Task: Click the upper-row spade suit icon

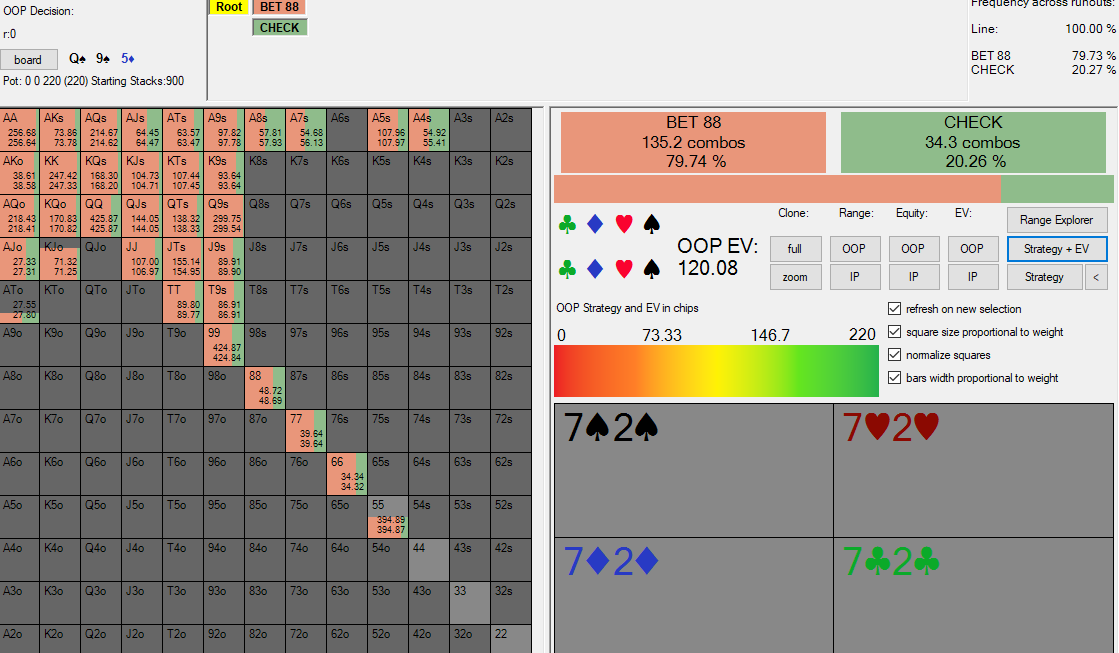Action: 652,225
